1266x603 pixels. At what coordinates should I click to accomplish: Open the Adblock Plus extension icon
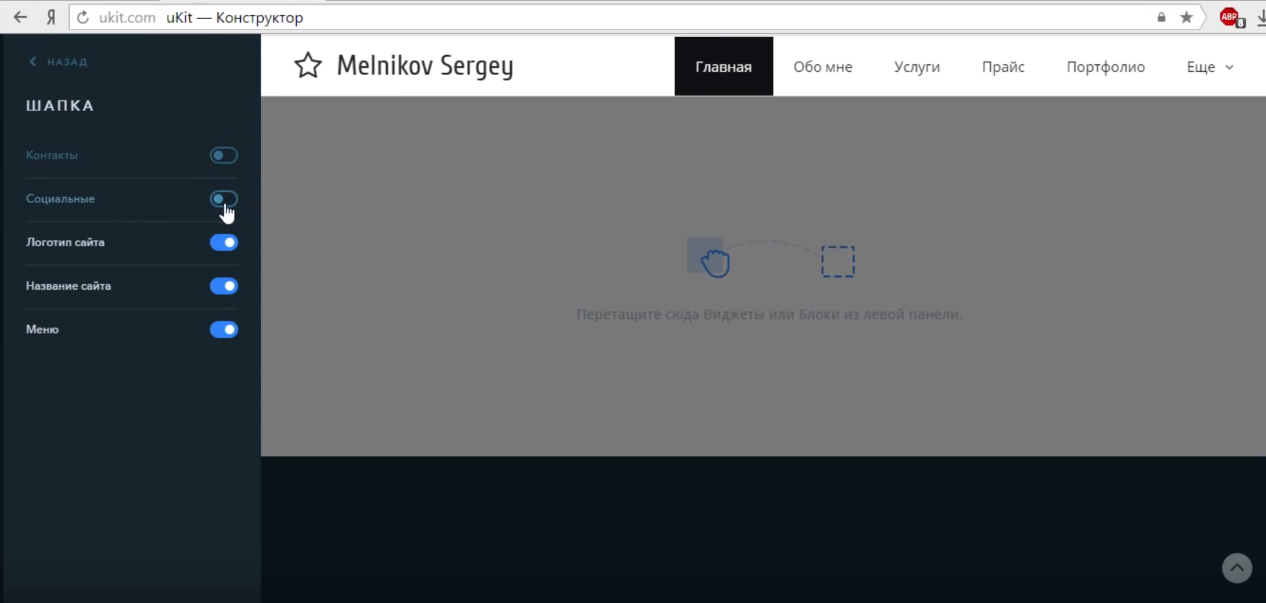pos(1229,17)
